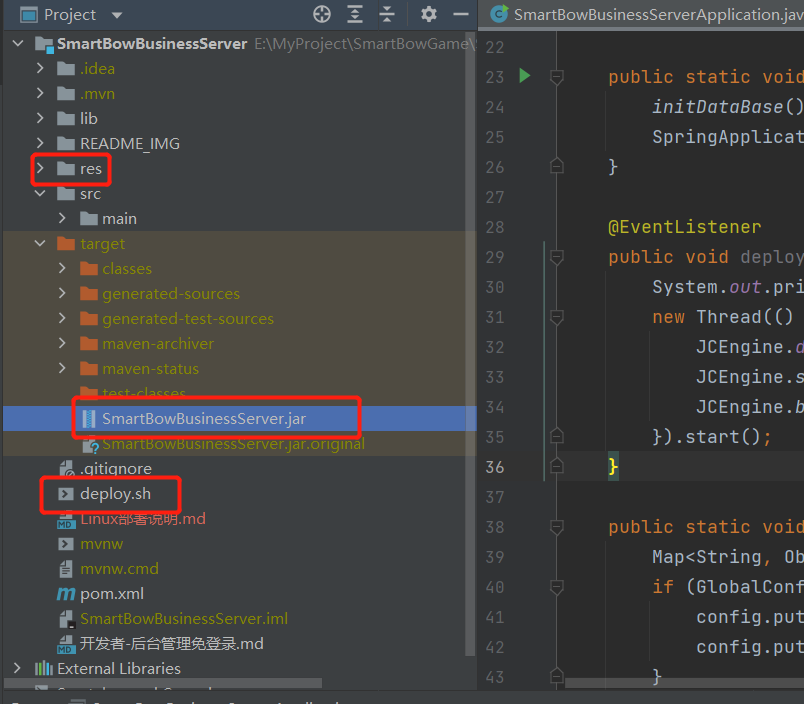Select the README_IMG folder
This screenshot has height=704, width=804.
click(130, 143)
